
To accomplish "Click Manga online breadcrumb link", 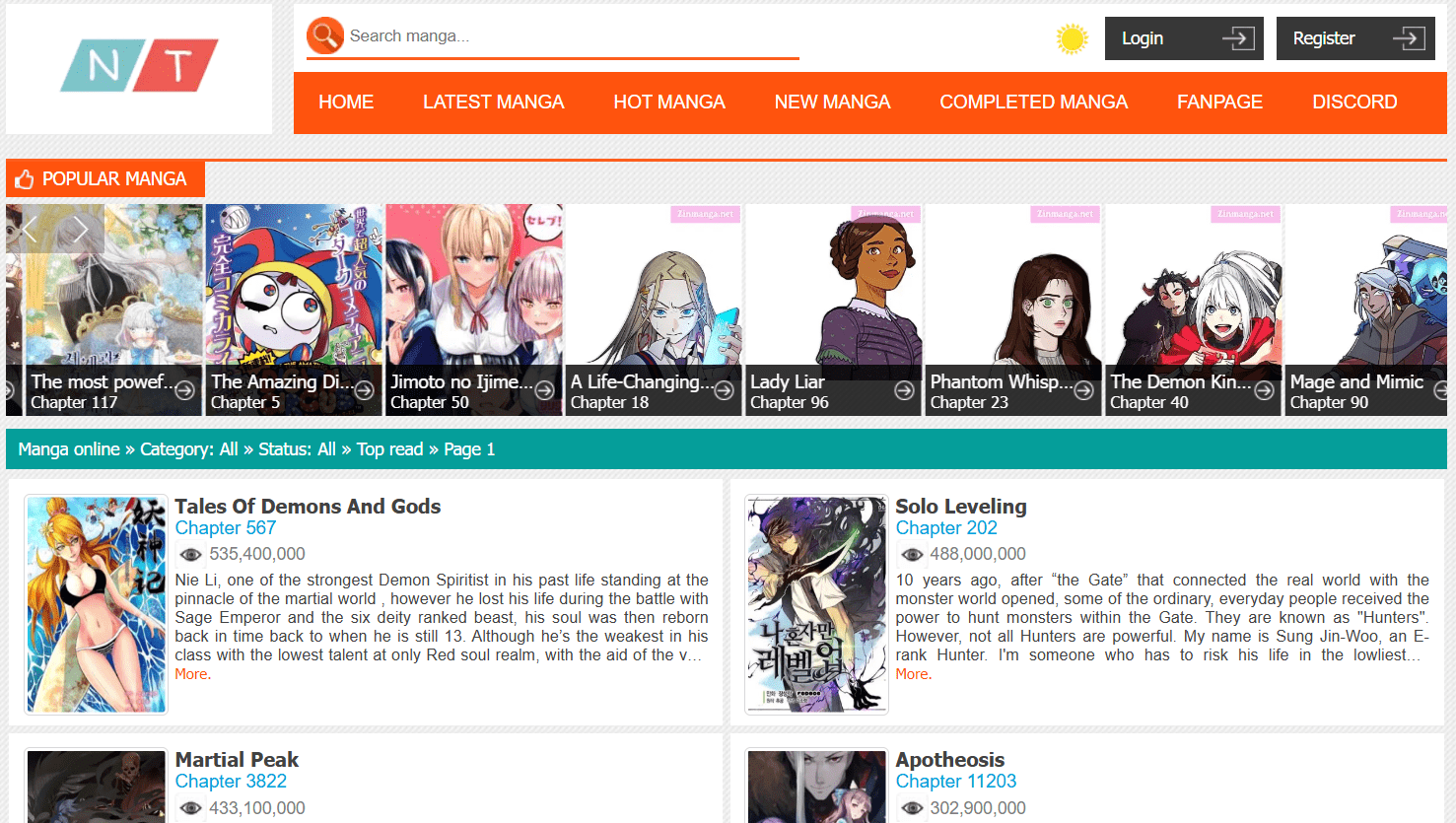I will (x=69, y=449).
